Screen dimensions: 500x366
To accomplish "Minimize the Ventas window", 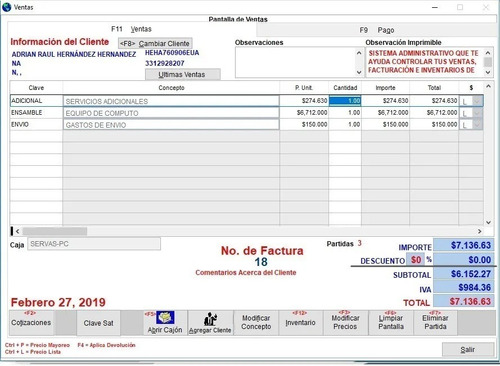I will coord(435,7).
